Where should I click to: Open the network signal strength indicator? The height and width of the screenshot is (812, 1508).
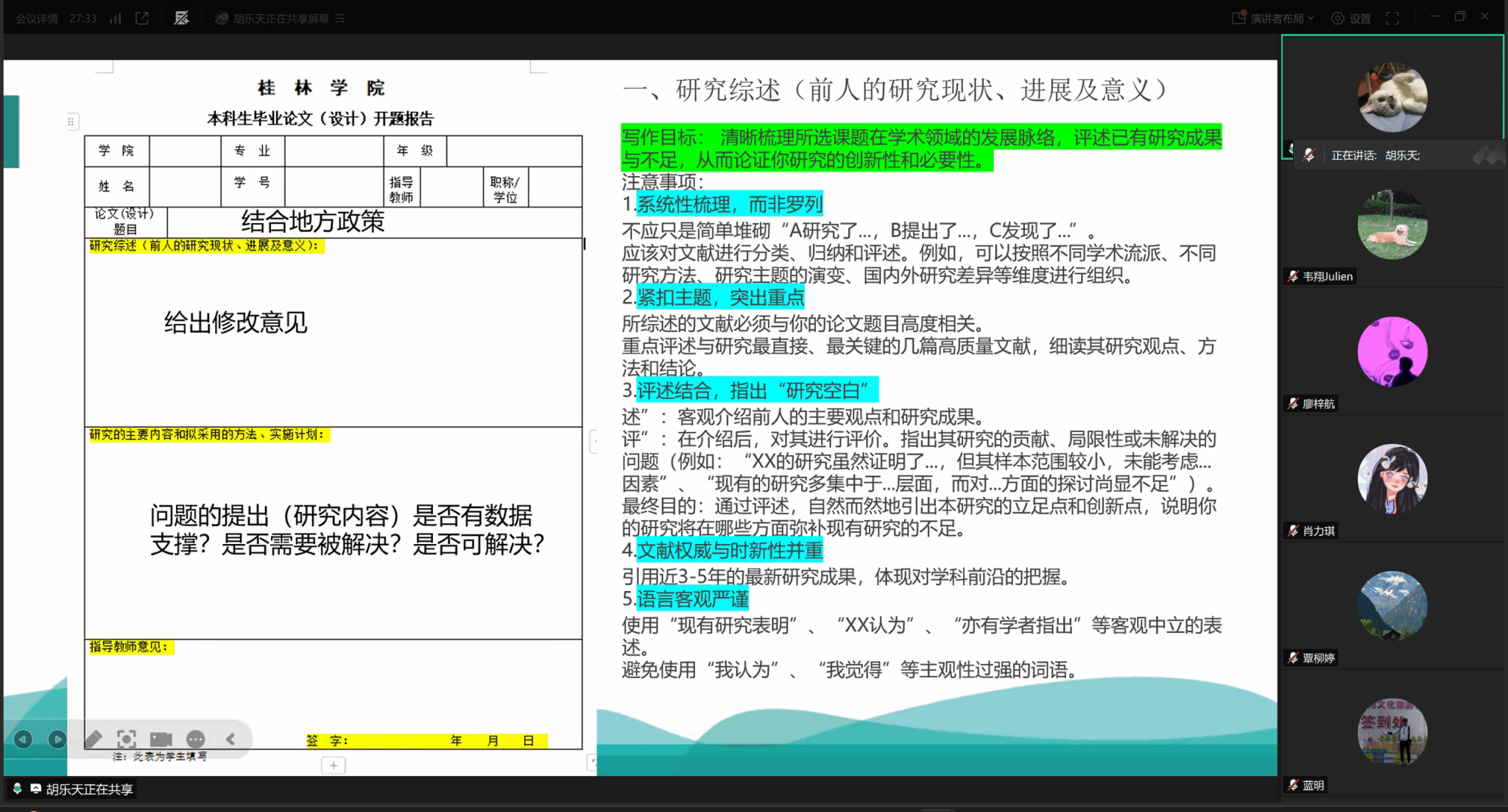coord(116,18)
